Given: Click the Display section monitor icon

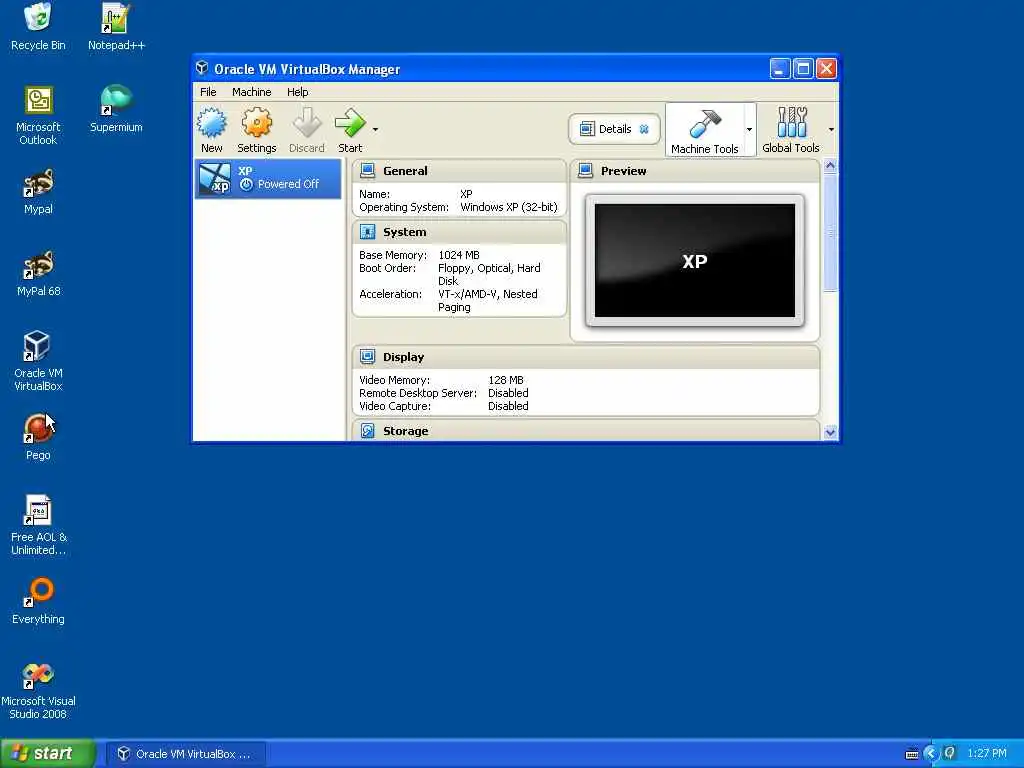Looking at the screenshot, I should pos(368,357).
